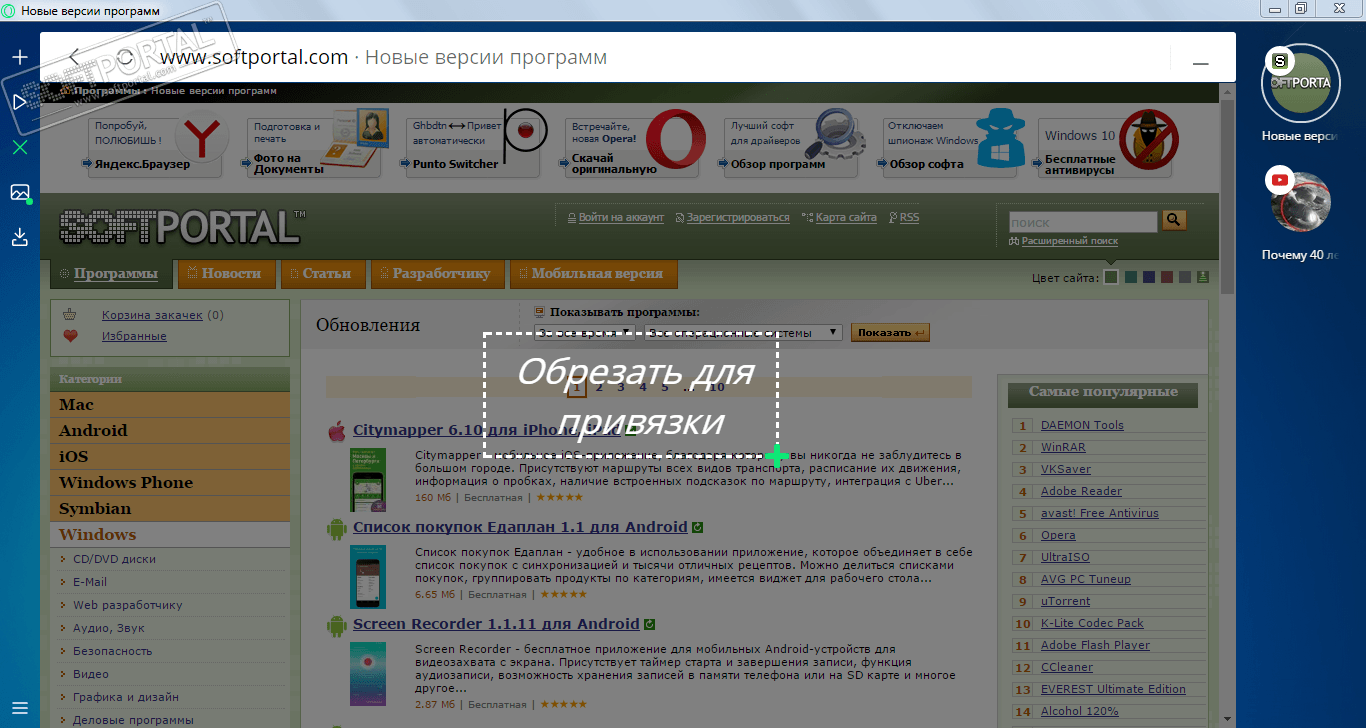Open a new tab with the plus icon
The image size is (1366, 728).
[20, 57]
